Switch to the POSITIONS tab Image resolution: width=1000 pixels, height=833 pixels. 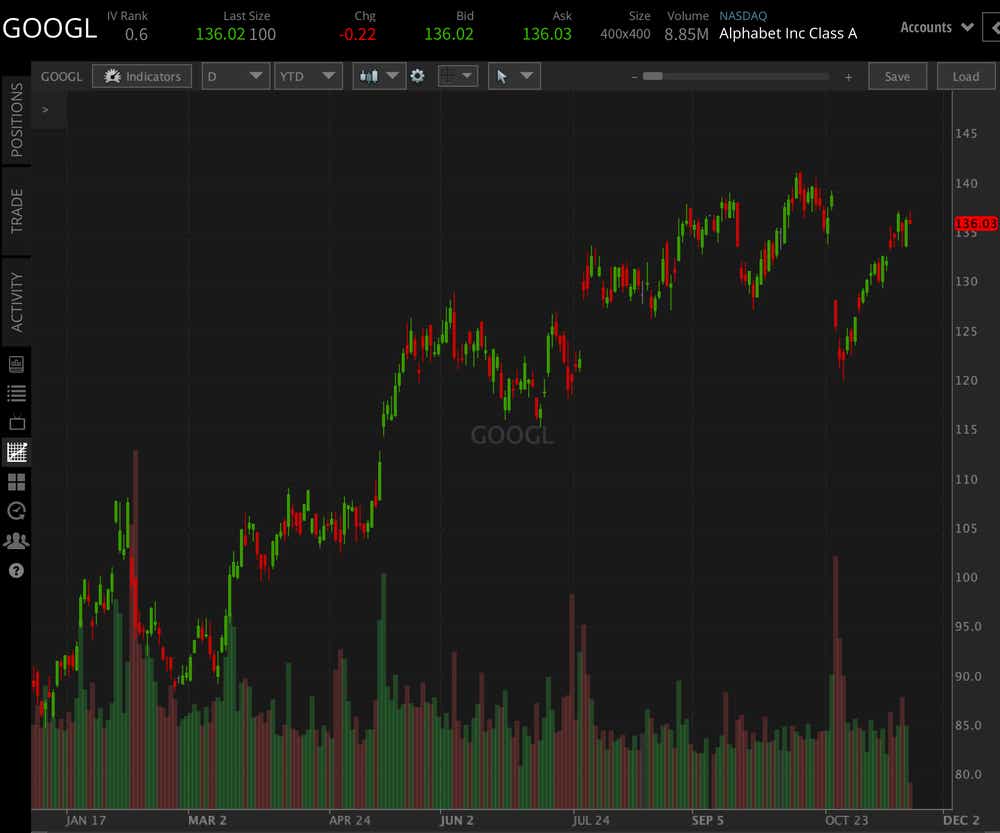pos(16,119)
